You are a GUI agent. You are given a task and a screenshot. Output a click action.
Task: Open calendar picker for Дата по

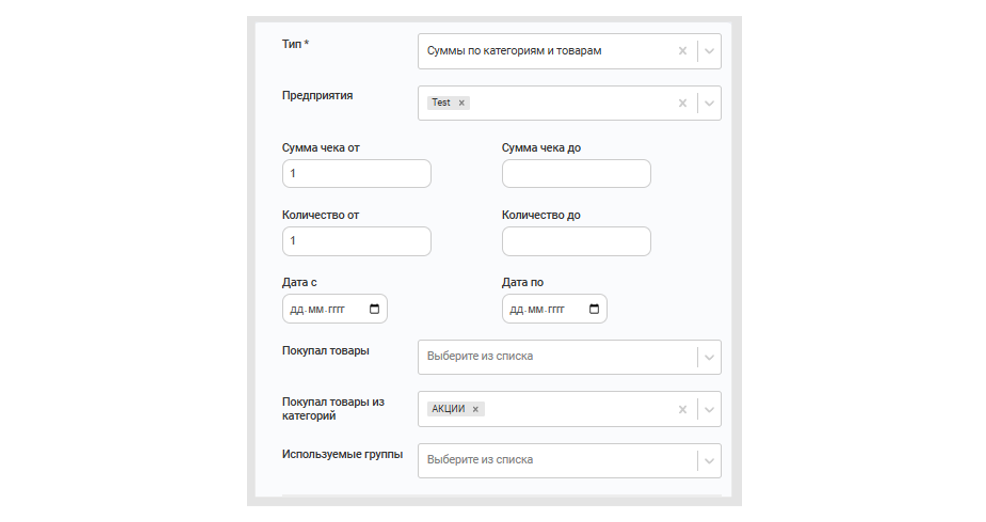(594, 309)
